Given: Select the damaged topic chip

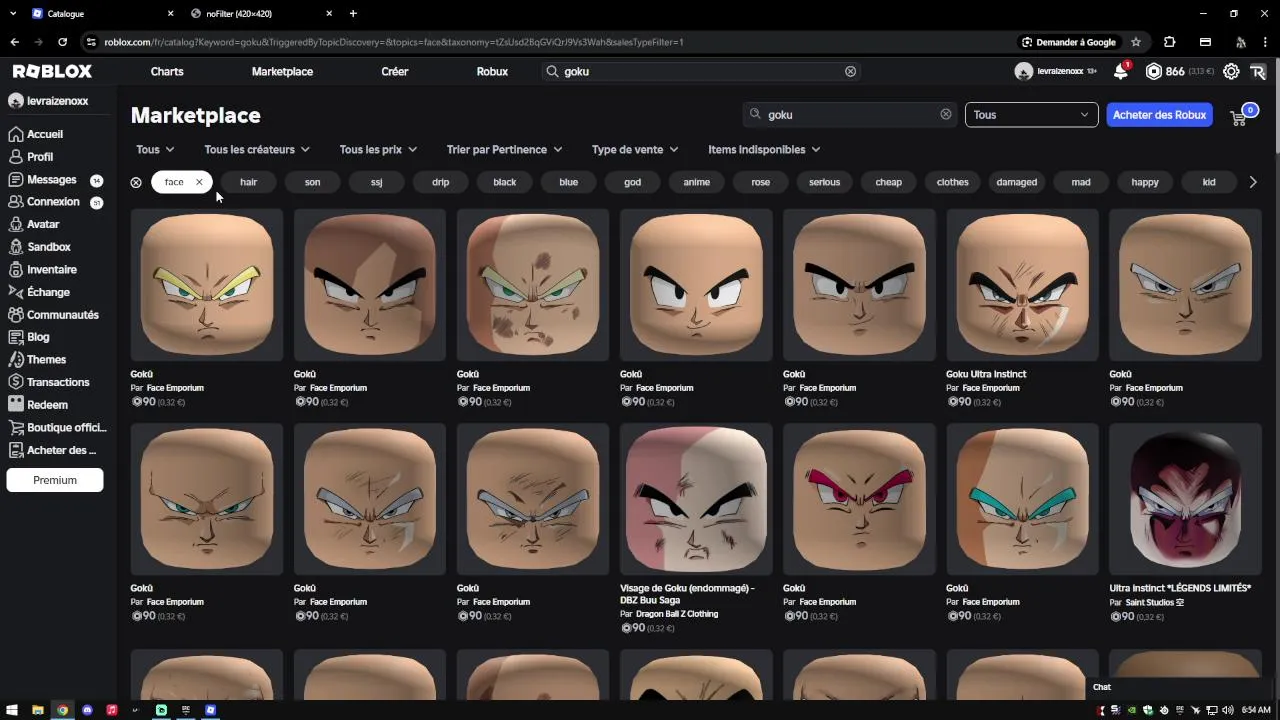Looking at the screenshot, I should [x=1016, y=182].
